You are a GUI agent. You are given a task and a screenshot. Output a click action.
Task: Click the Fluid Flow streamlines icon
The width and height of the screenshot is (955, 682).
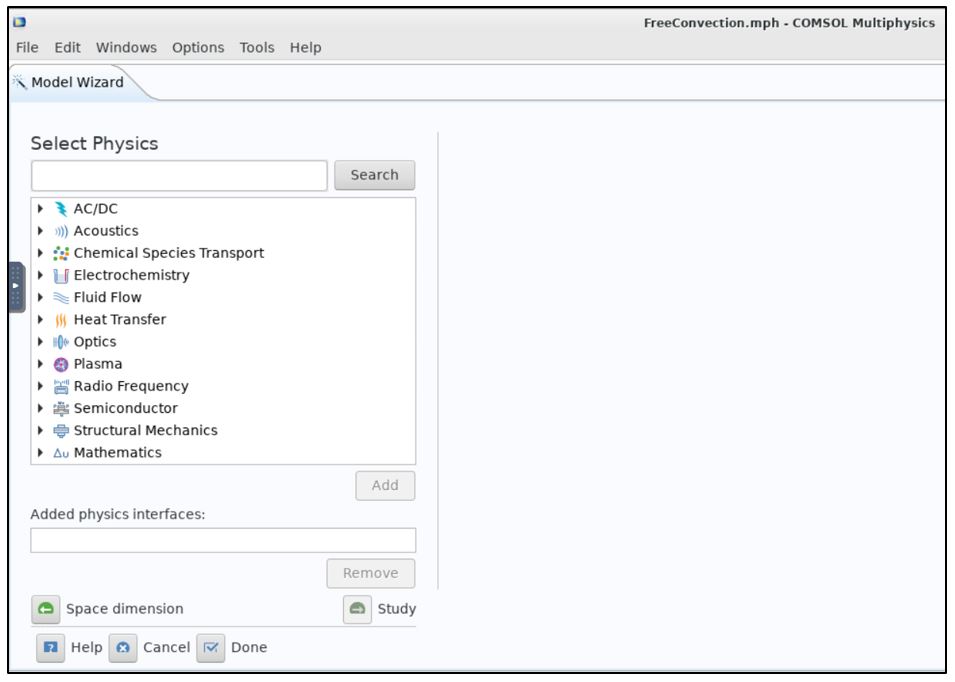[x=61, y=298]
